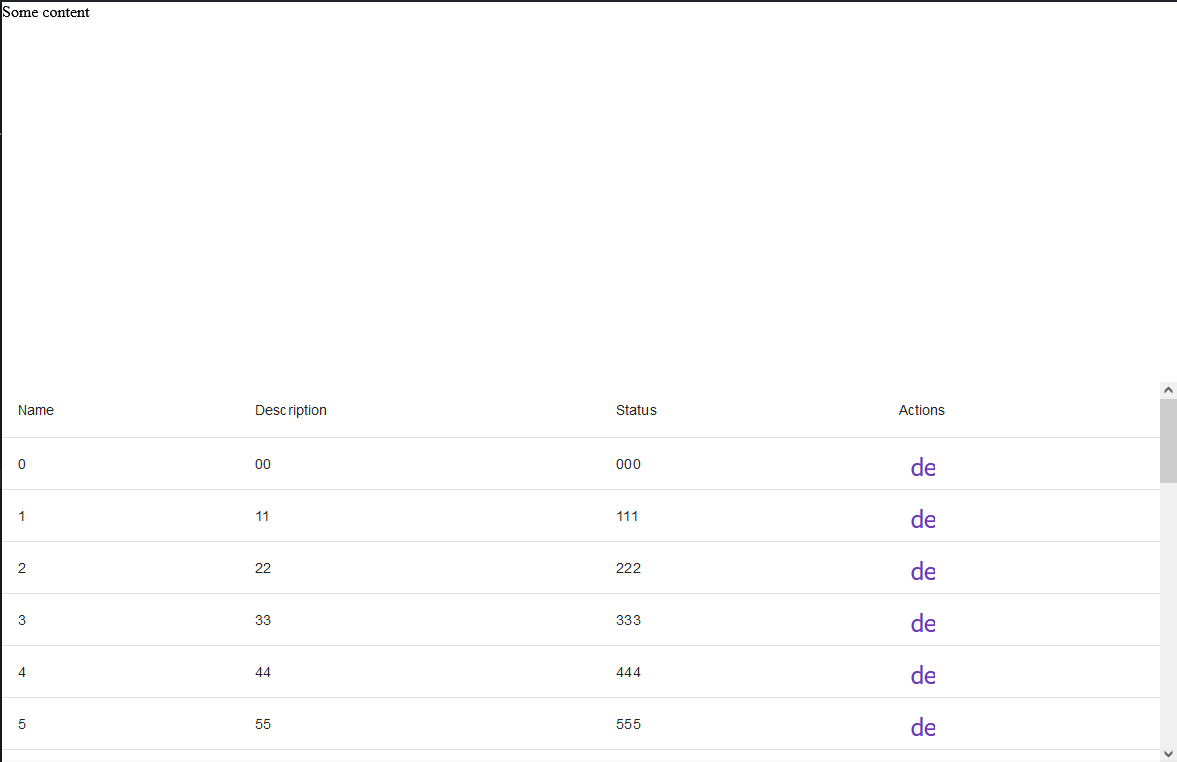Screen dimensions: 1177x762
Task: Select the Status column header
Action: [636, 410]
